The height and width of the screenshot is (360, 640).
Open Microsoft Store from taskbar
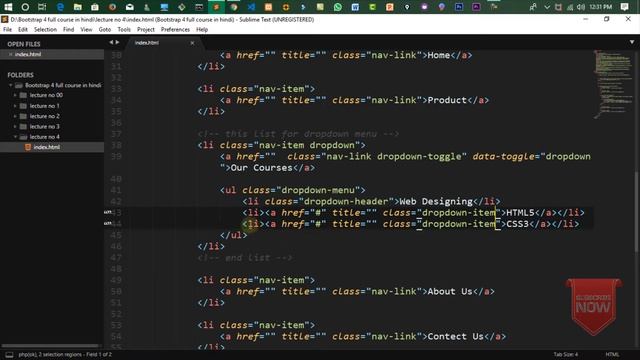pos(95,7)
